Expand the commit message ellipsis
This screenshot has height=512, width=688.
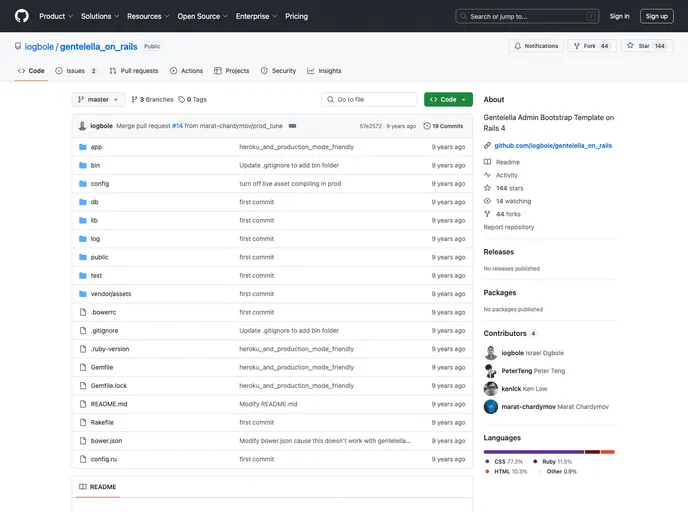click(293, 126)
